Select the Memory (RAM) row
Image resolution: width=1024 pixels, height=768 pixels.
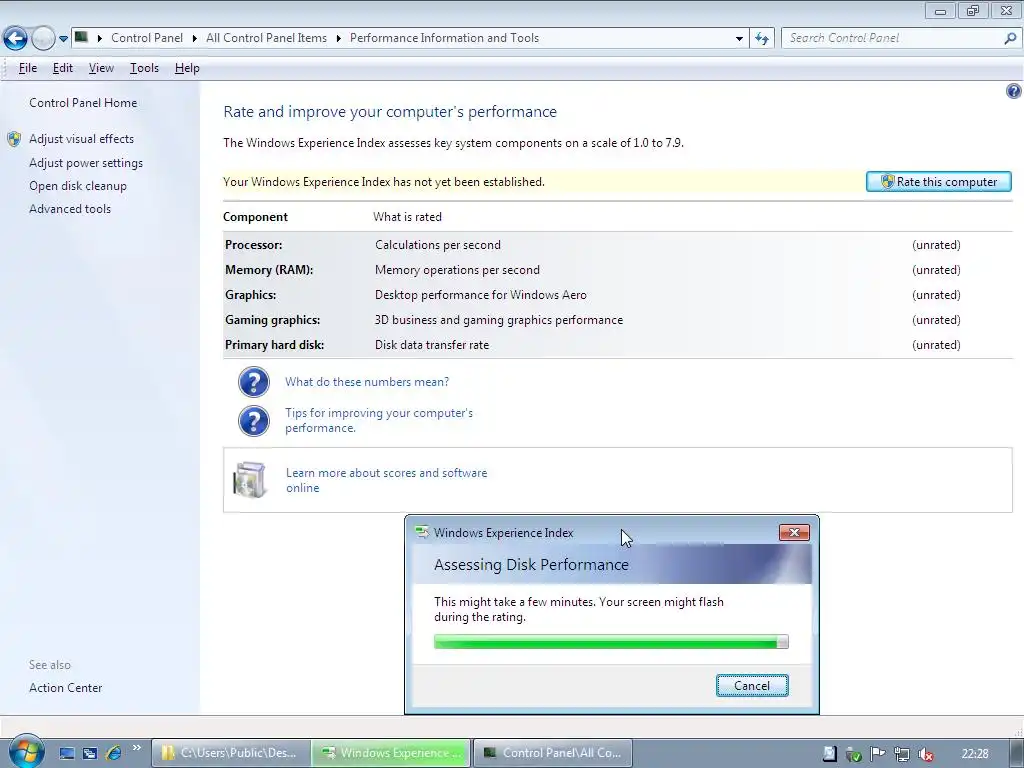point(617,270)
